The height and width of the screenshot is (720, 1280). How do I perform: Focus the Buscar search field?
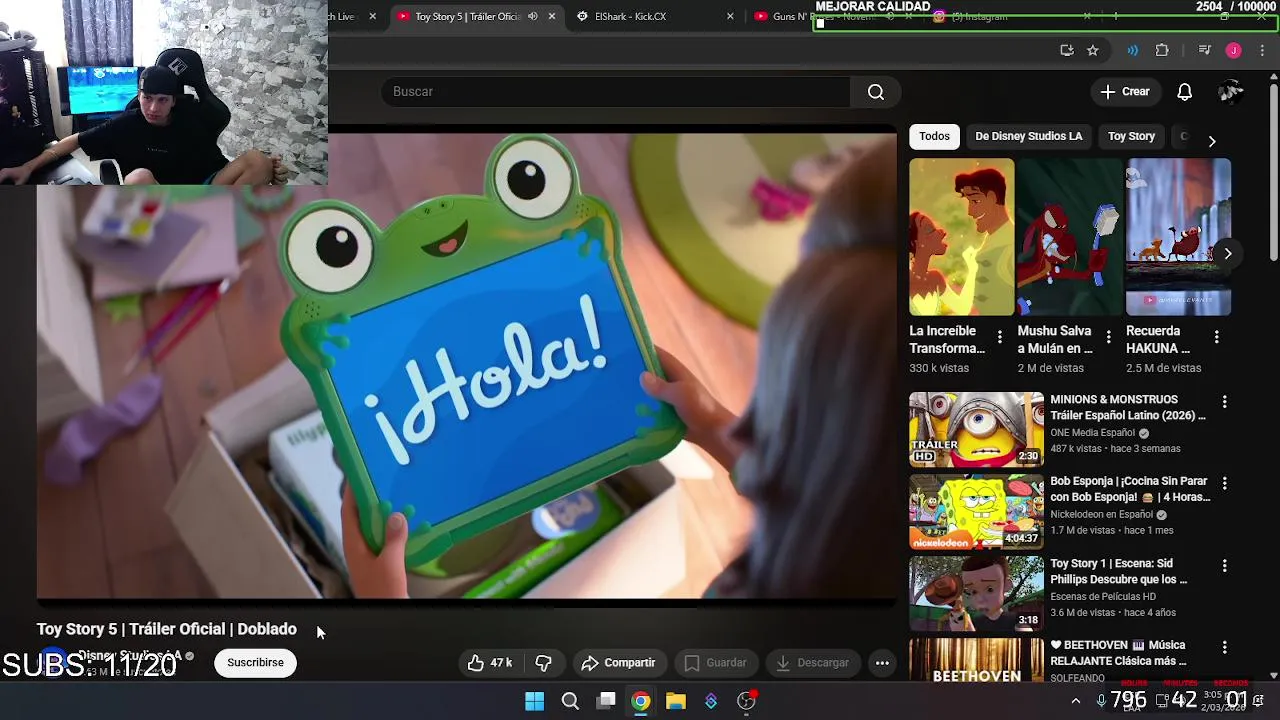click(x=615, y=92)
